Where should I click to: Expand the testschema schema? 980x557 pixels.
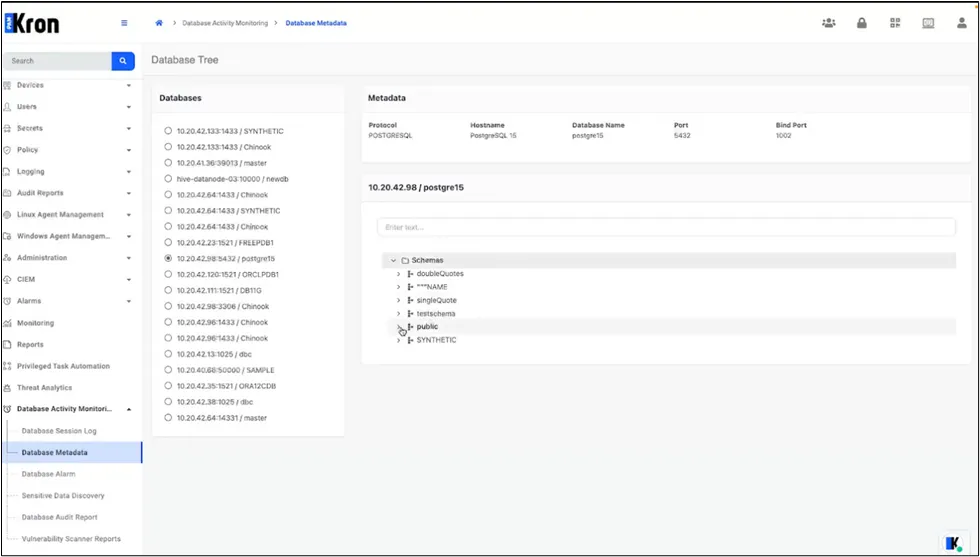coord(399,314)
